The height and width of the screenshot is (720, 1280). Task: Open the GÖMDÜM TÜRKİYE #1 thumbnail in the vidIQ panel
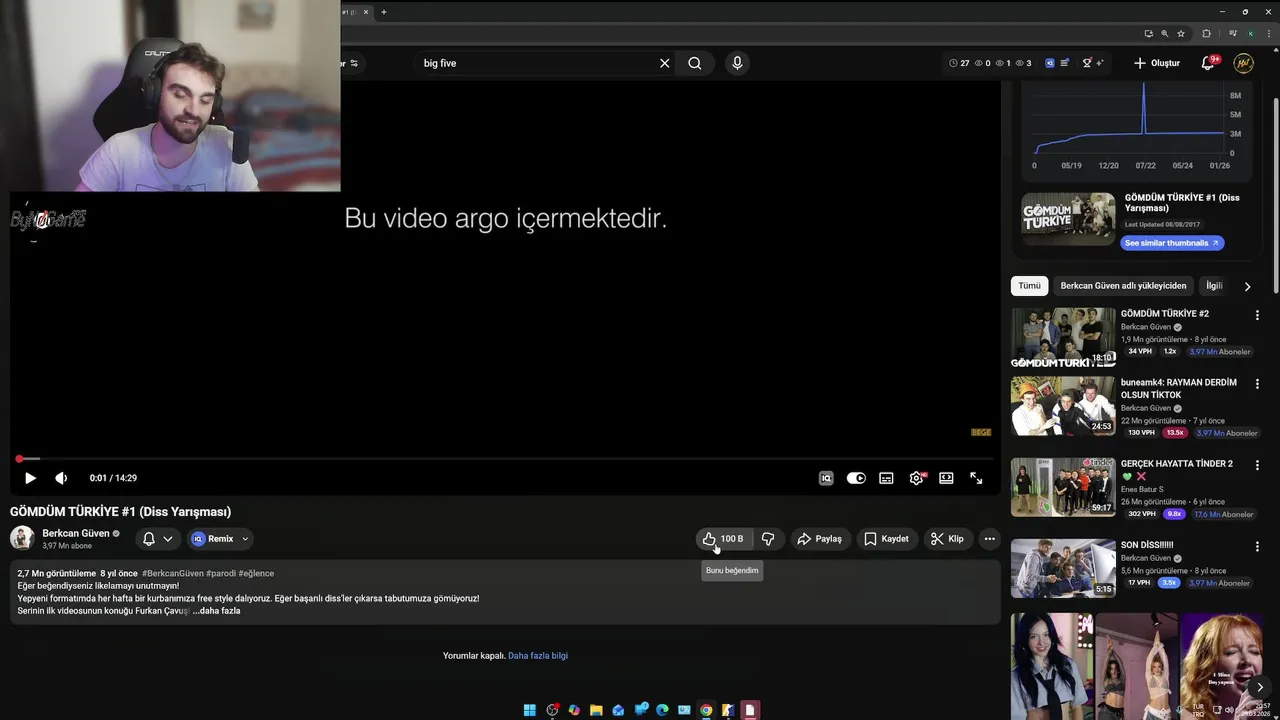click(1068, 219)
